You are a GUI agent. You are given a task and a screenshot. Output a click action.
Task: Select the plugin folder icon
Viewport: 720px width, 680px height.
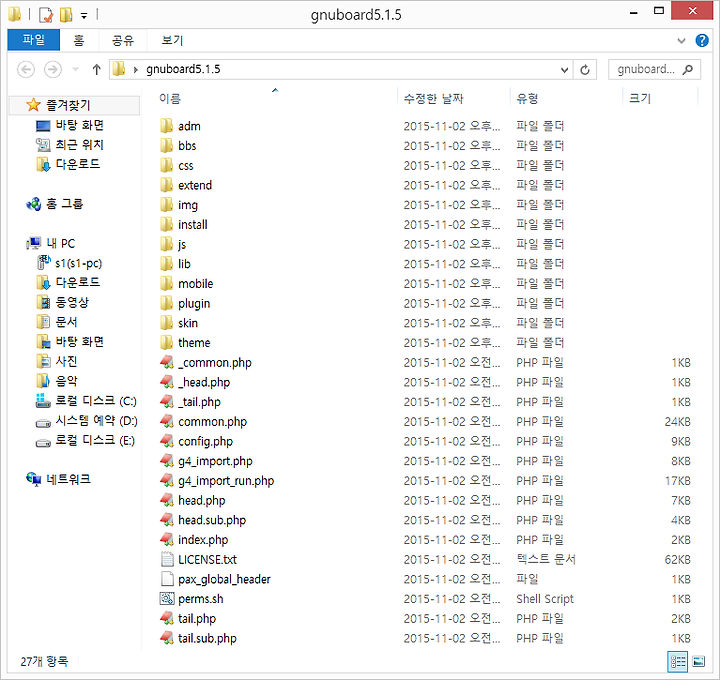coord(166,303)
